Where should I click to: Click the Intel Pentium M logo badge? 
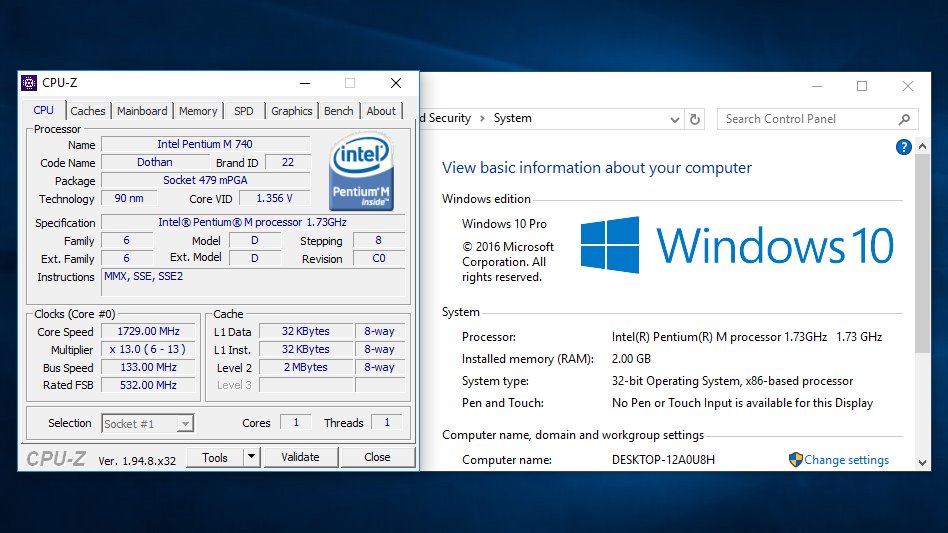pyautogui.click(x=362, y=172)
